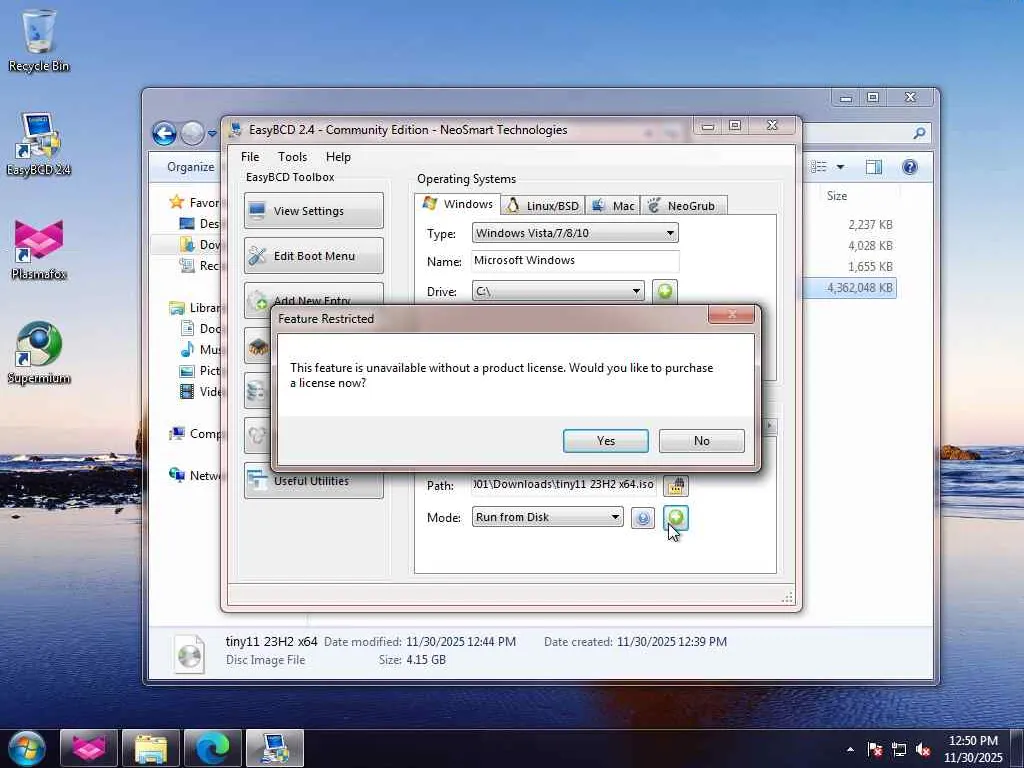
Task: Close the Feature Restricted dialog
Action: [x=731, y=315]
